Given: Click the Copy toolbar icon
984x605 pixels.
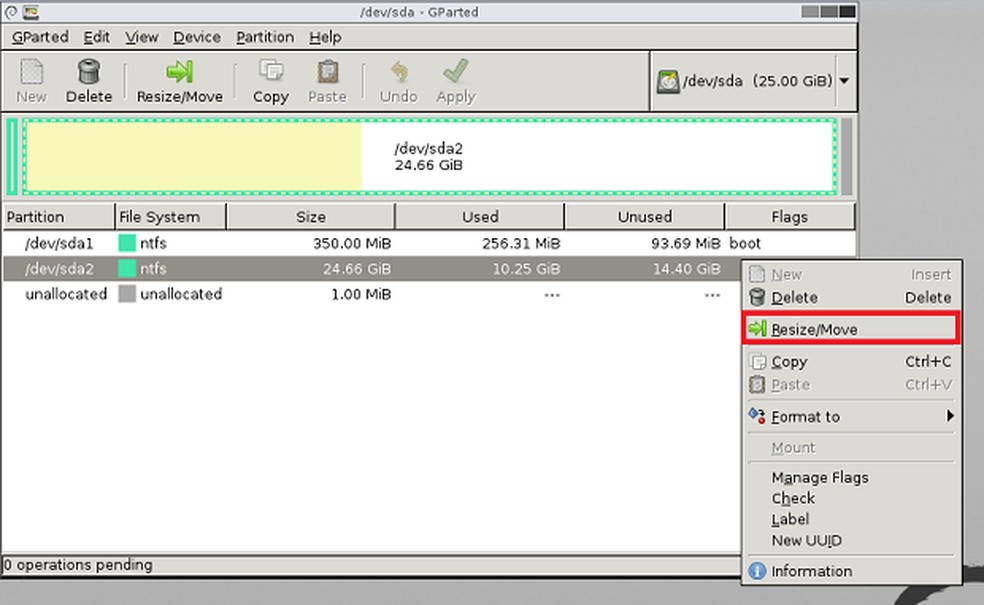Looking at the screenshot, I should pos(270,72).
